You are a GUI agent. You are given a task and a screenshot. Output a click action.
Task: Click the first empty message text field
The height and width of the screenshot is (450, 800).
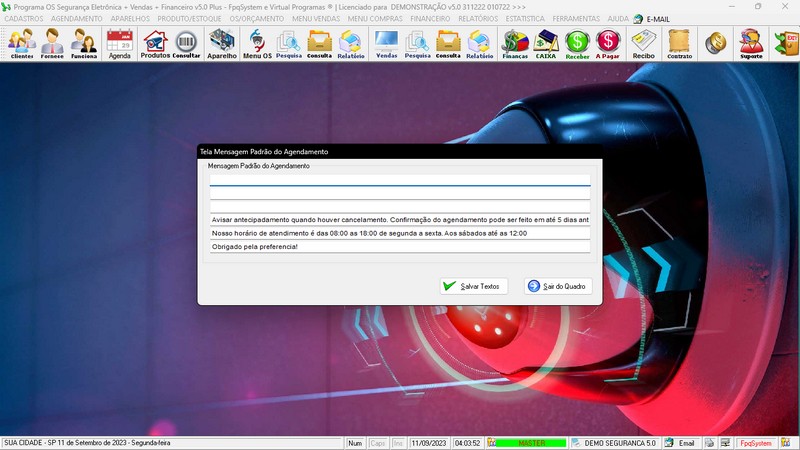(x=399, y=181)
